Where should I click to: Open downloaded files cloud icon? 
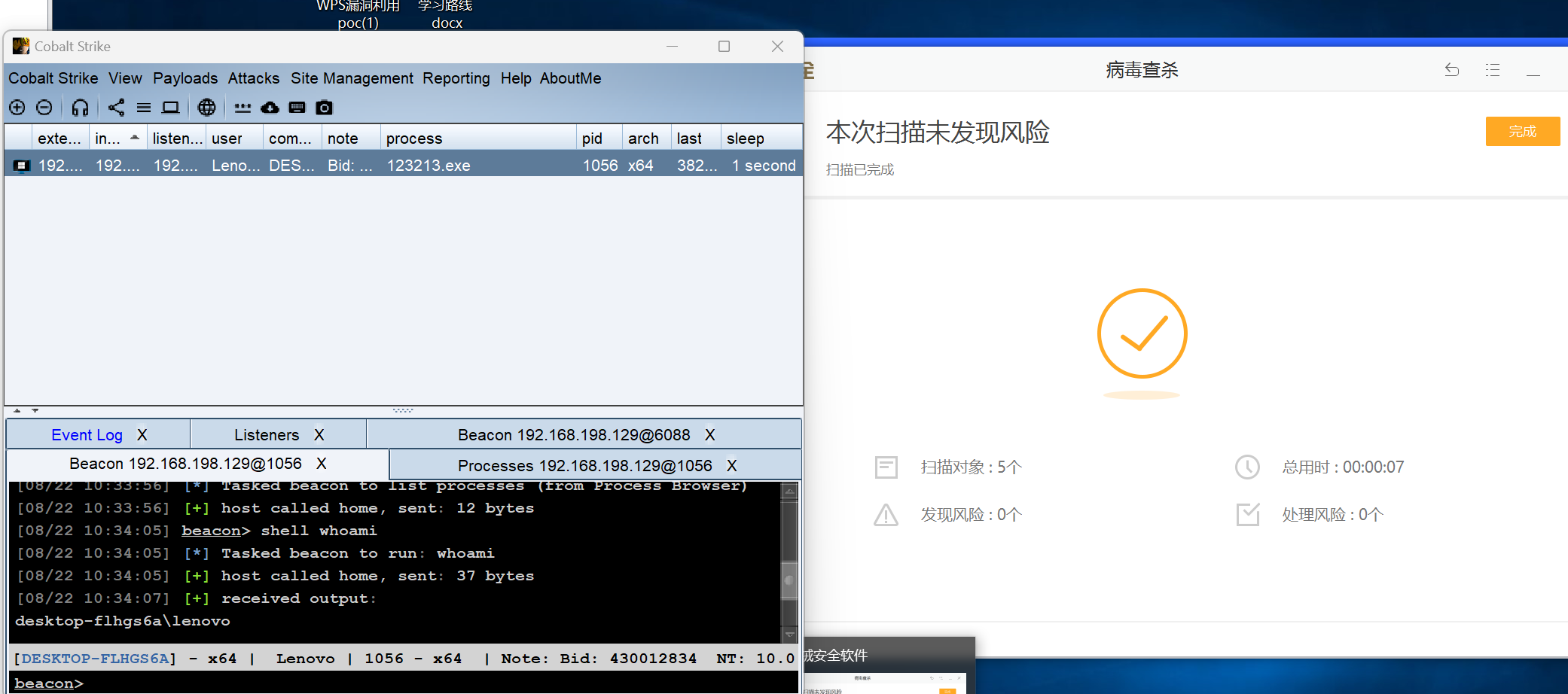(x=270, y=108)
